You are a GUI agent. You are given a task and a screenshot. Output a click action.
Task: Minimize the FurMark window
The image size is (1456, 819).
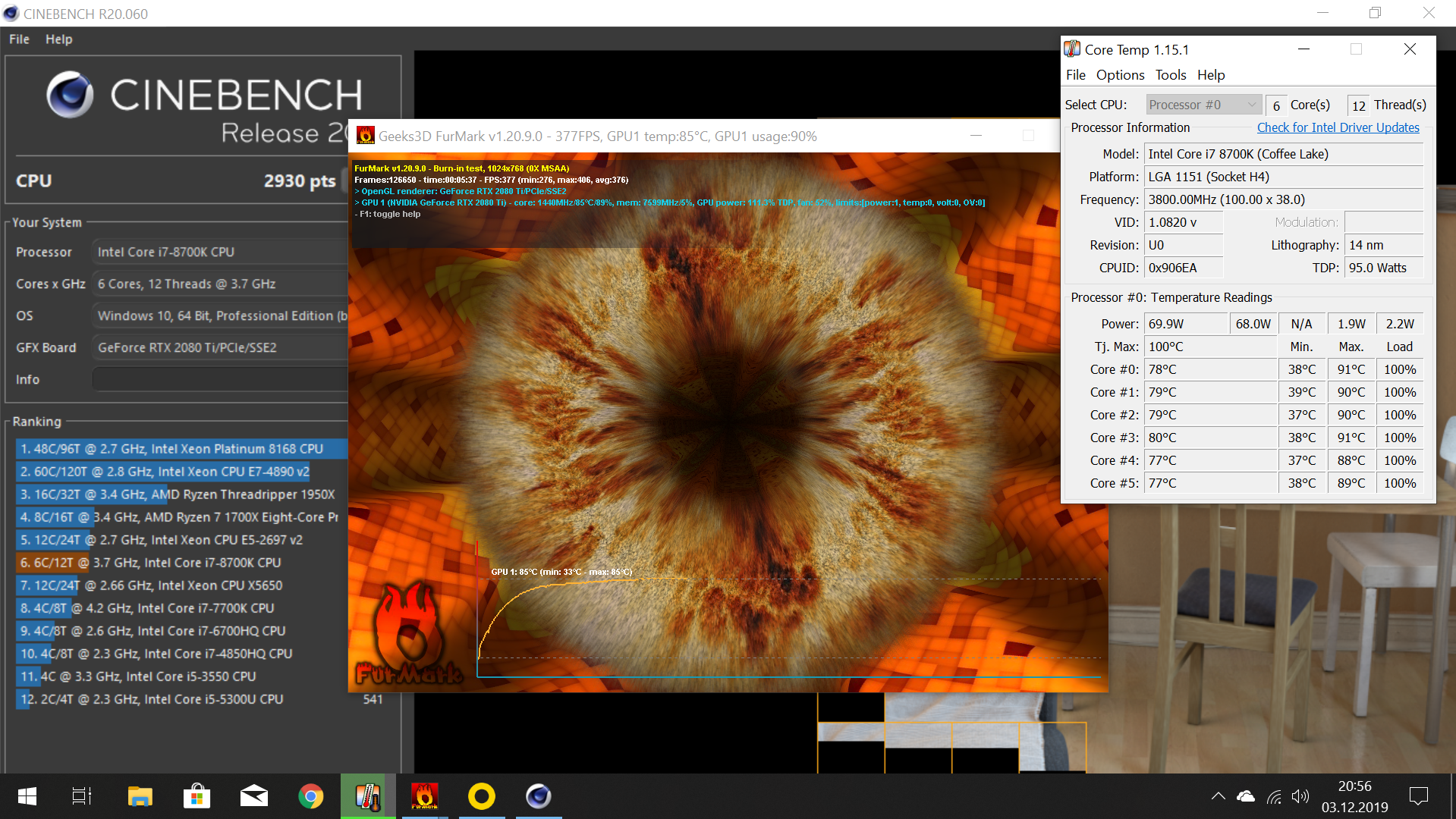click(976, 136)
